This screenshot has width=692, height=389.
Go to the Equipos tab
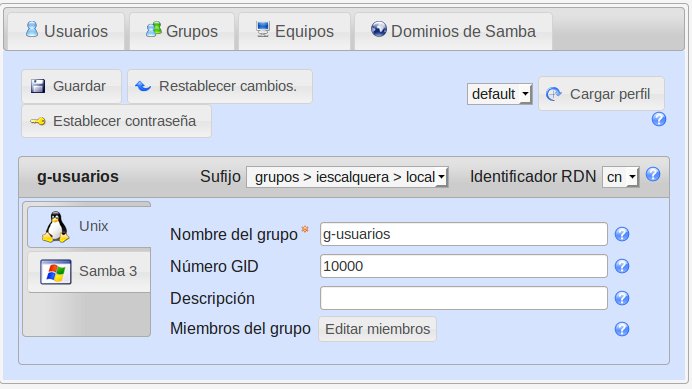(x=295, y=31)
